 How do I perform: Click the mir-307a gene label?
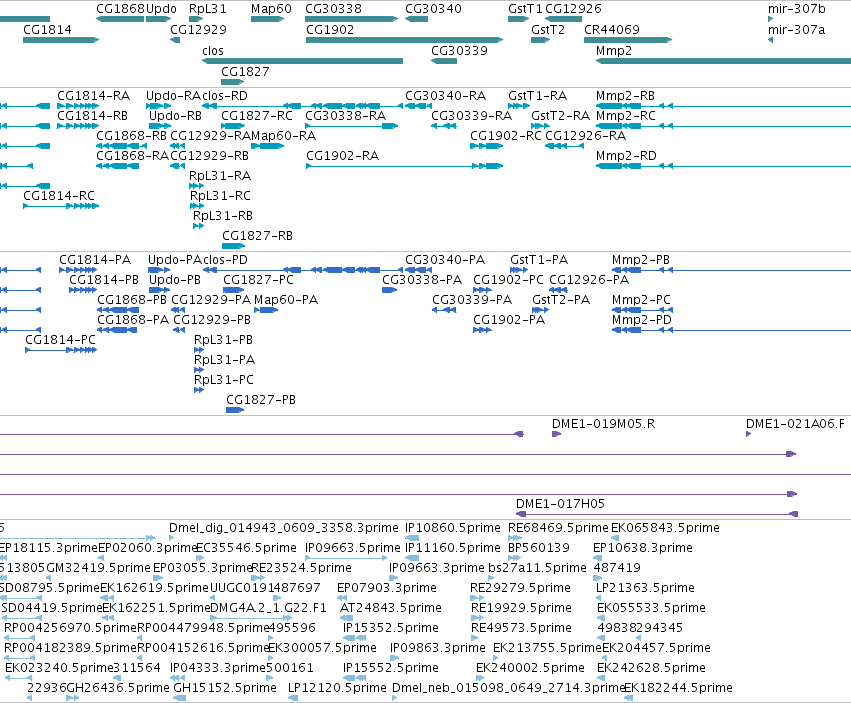tap(796, 29)
